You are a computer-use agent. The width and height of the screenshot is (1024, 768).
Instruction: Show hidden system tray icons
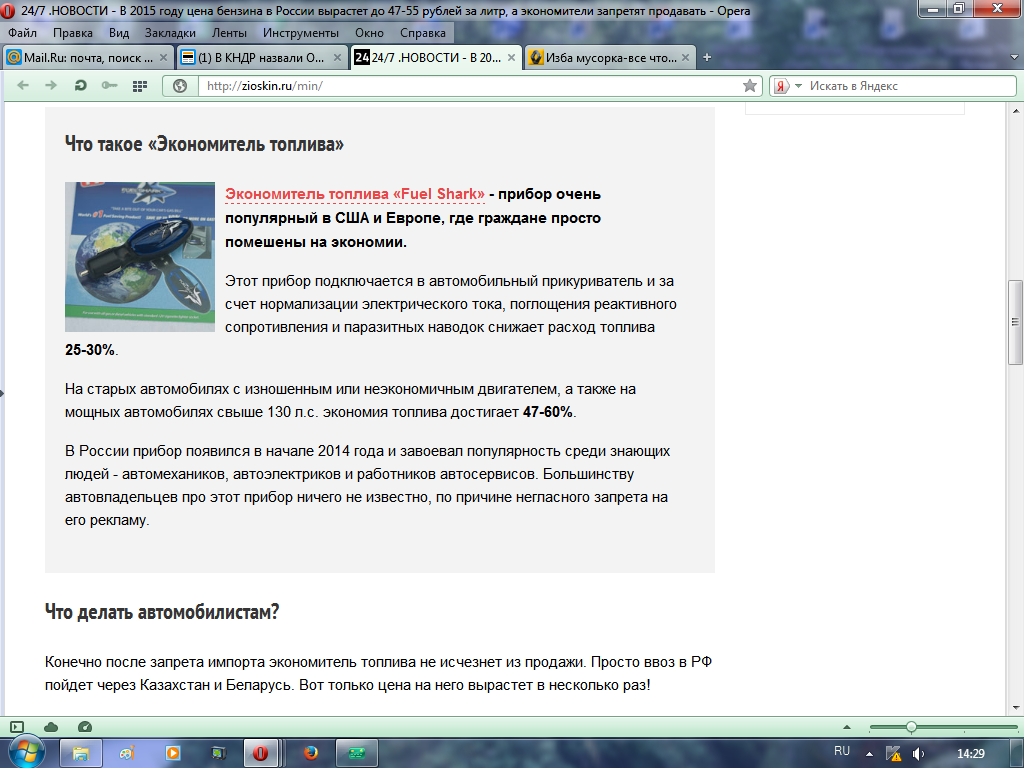coord(869,754)
